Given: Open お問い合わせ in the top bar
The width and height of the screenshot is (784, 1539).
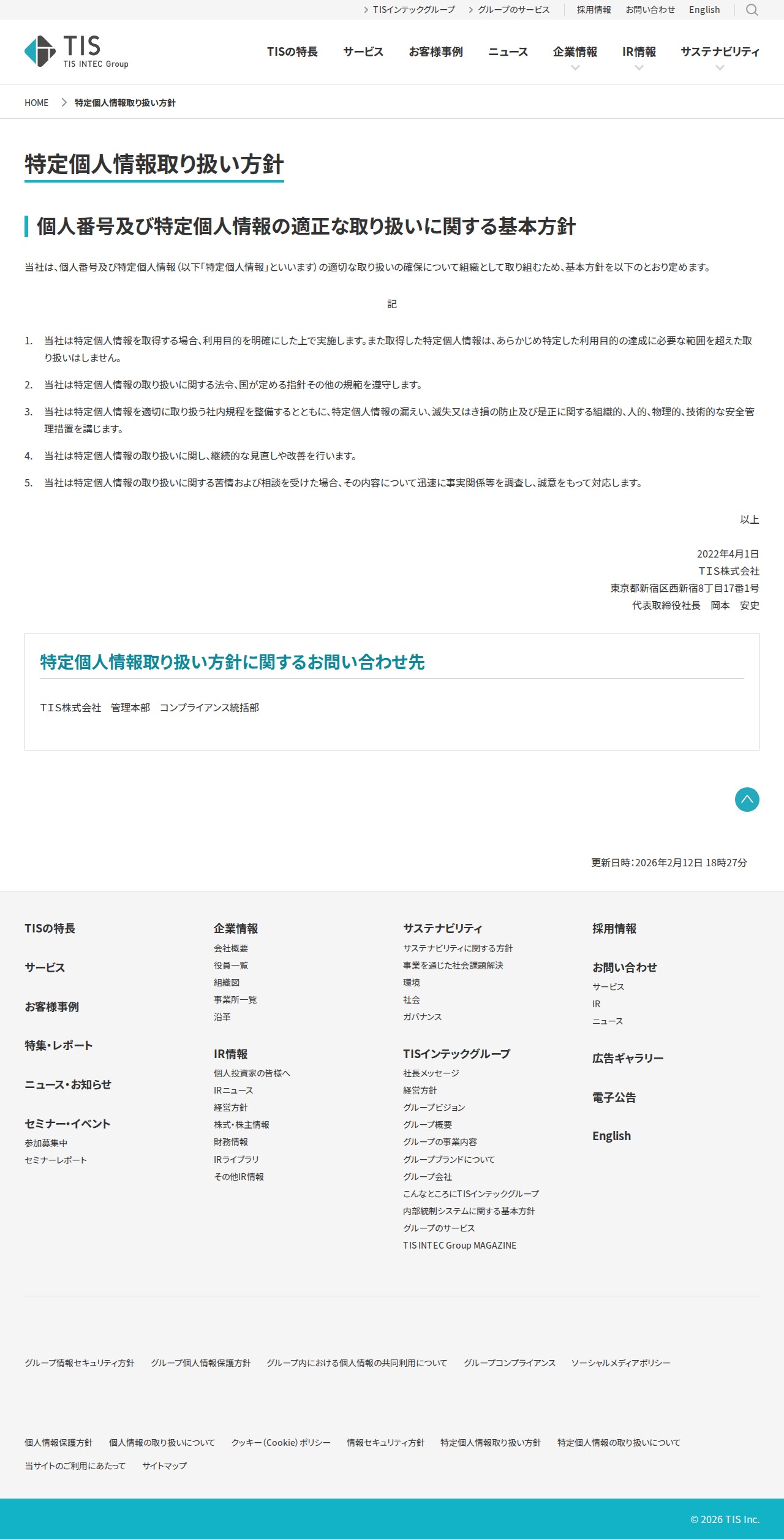Looking at the screenshot, I should 650,10.
